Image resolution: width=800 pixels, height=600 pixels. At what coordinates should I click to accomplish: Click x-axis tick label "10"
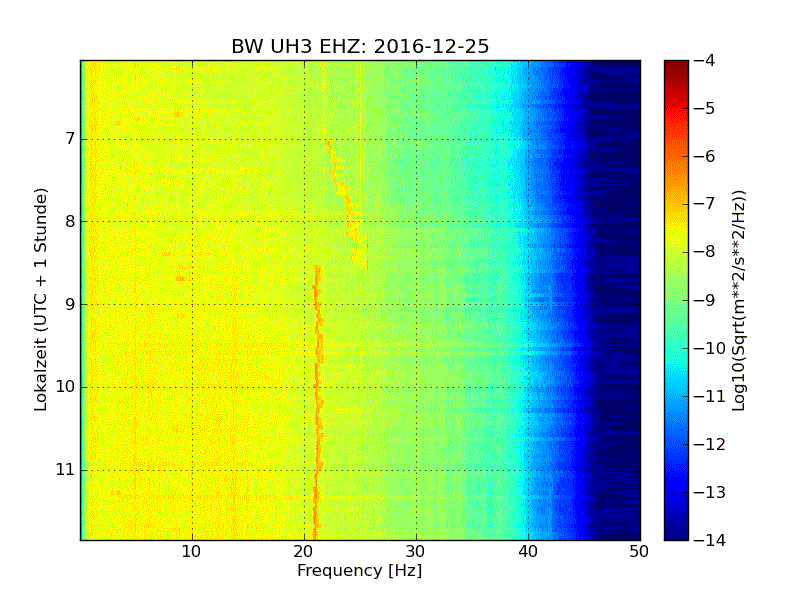[x=192, y=552]
